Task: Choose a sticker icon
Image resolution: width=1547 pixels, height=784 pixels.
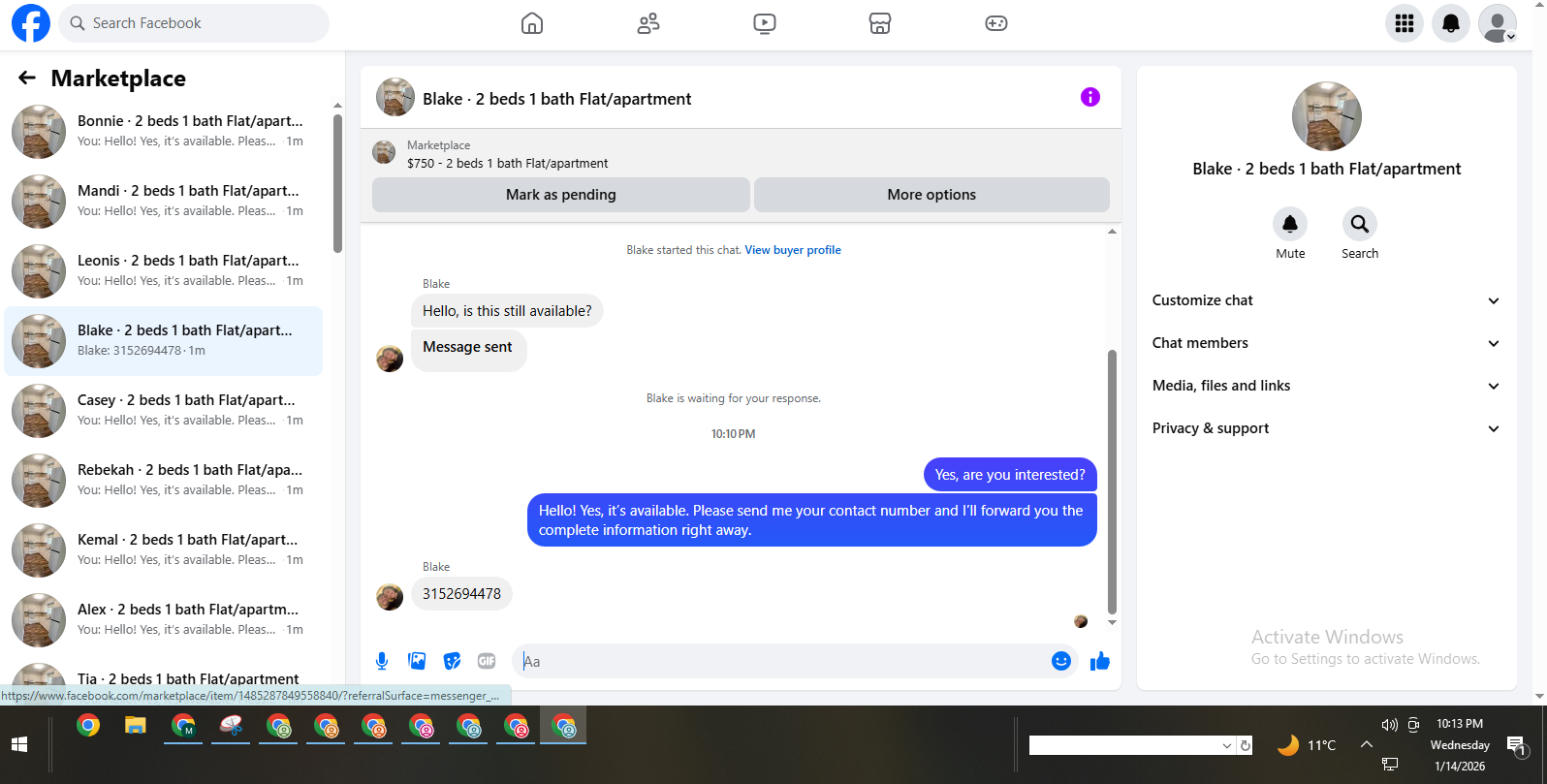Action: [452, 661]
